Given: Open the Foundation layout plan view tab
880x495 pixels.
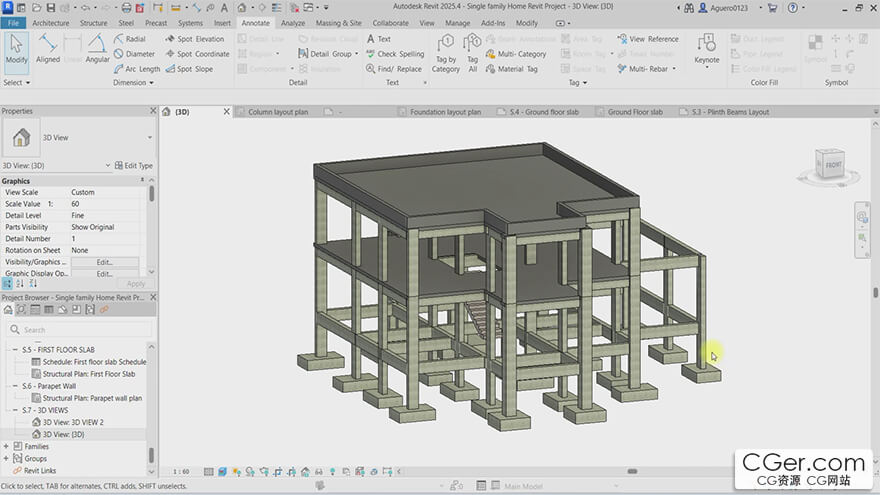Looking at the screenshot, I should point(444,112).
